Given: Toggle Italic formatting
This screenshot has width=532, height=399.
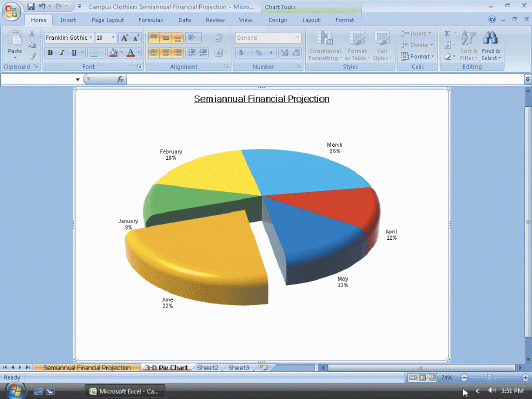Looking at the screenshot, I should tap(62, 53).
